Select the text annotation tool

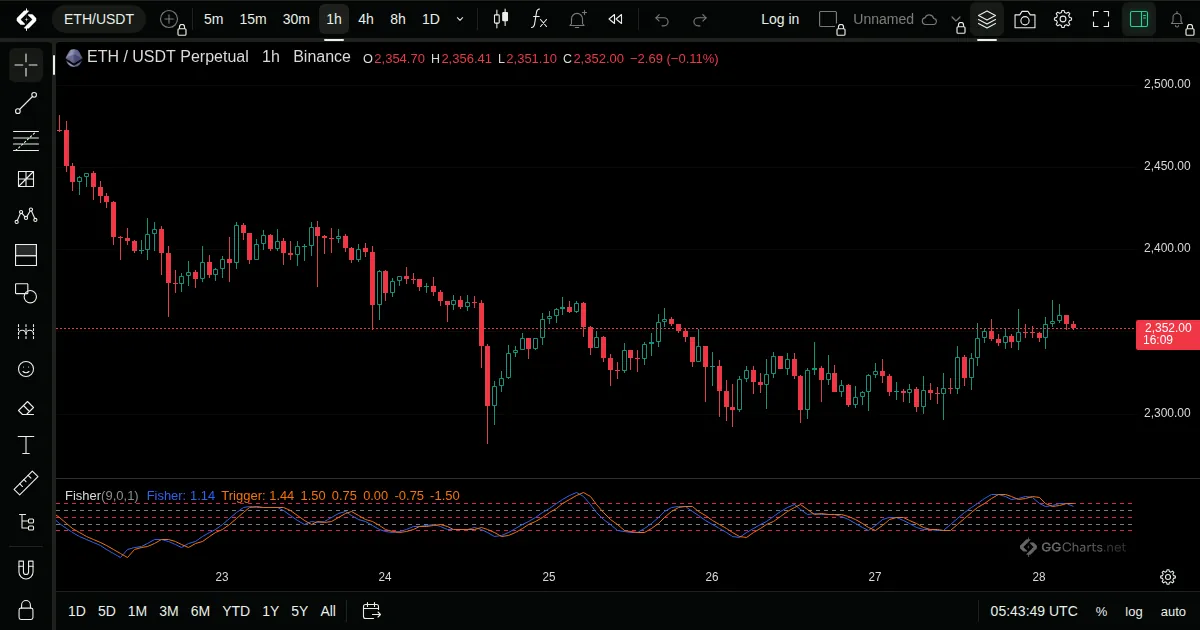pos(26,446)
